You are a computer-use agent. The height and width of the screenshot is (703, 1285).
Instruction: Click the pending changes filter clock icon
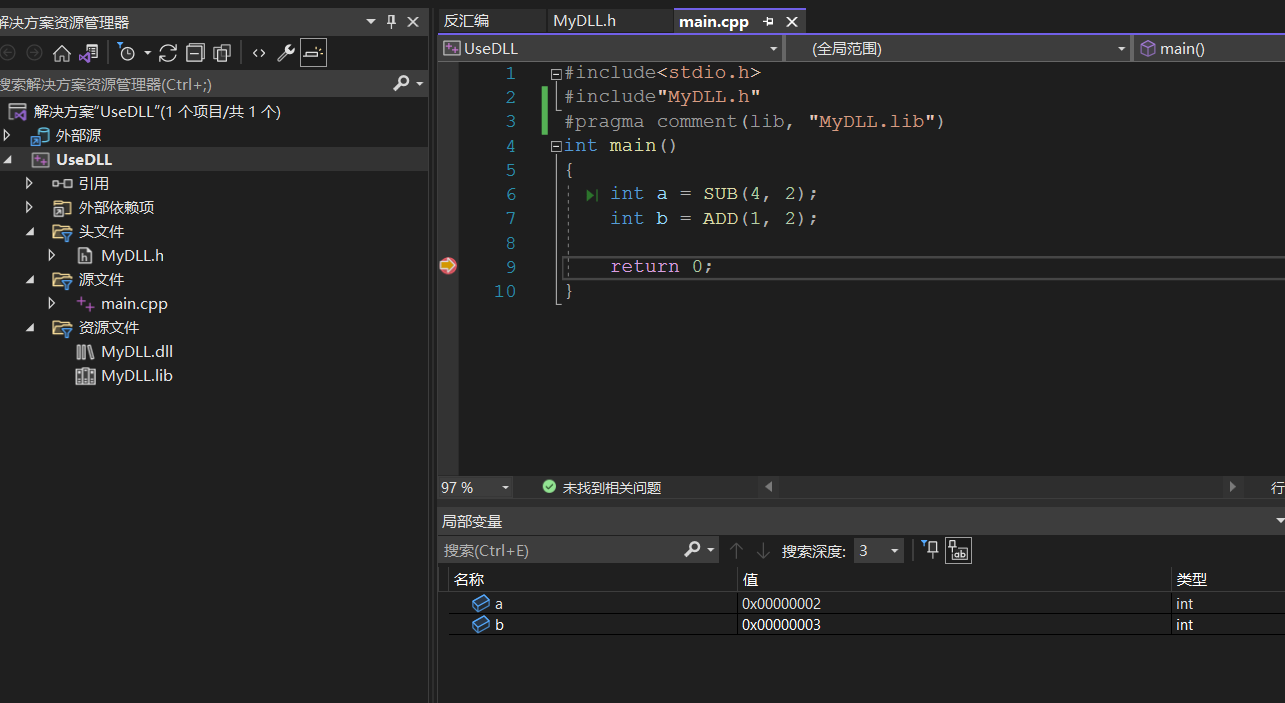click(x=126, y=53)
